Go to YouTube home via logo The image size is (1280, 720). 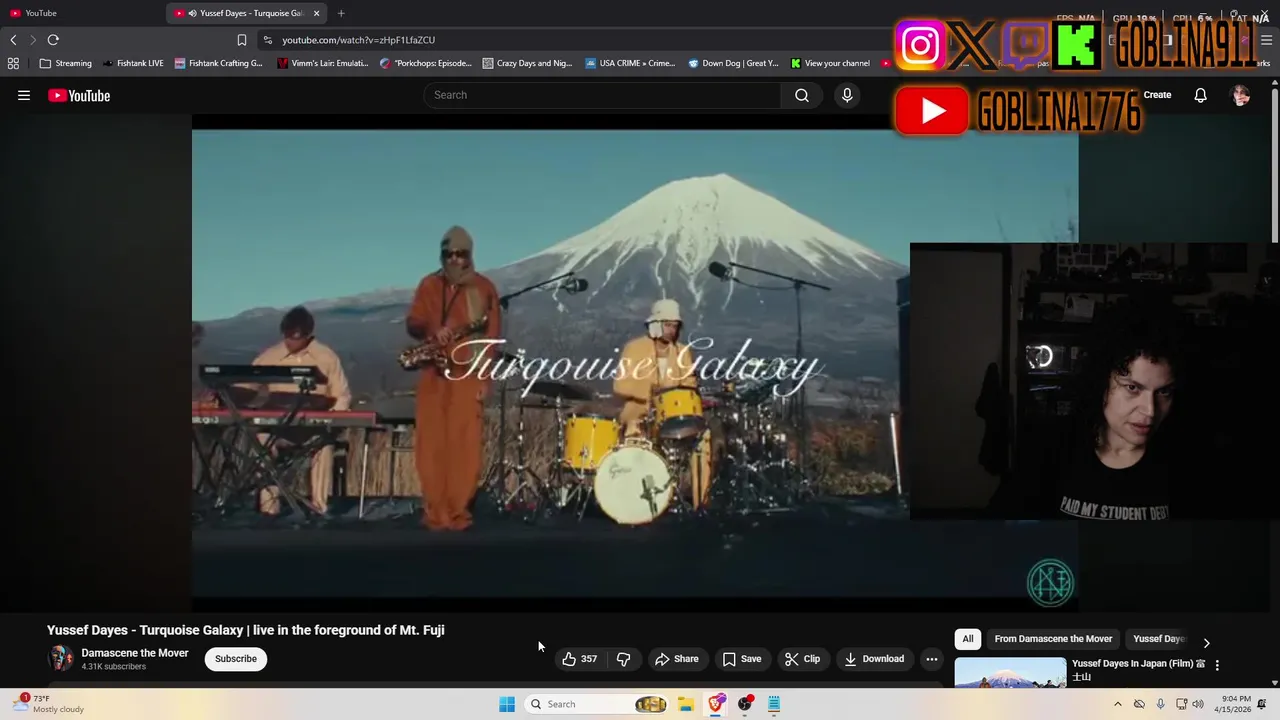pos(79,95)
